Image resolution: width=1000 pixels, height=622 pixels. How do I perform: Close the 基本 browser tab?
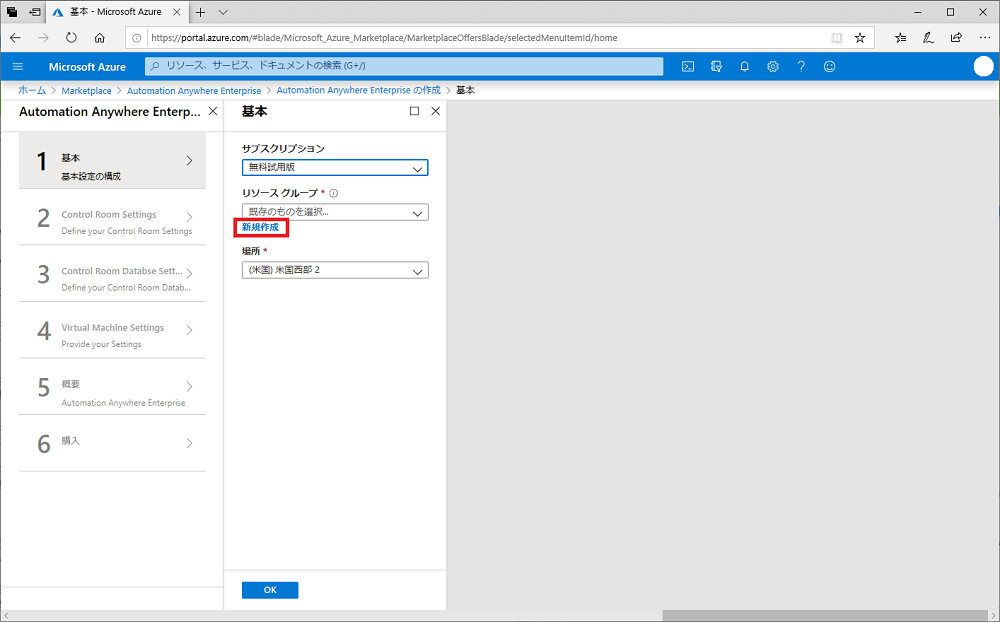(177, 12)
